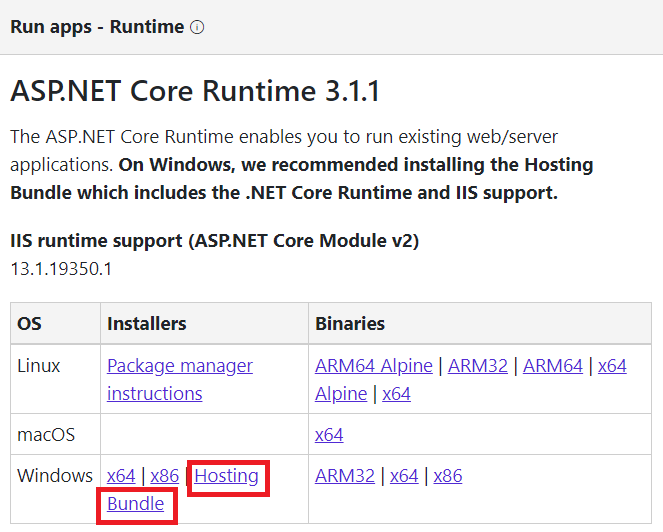
Task: Download the macOS x64 binary
Action: coord(329,435)
